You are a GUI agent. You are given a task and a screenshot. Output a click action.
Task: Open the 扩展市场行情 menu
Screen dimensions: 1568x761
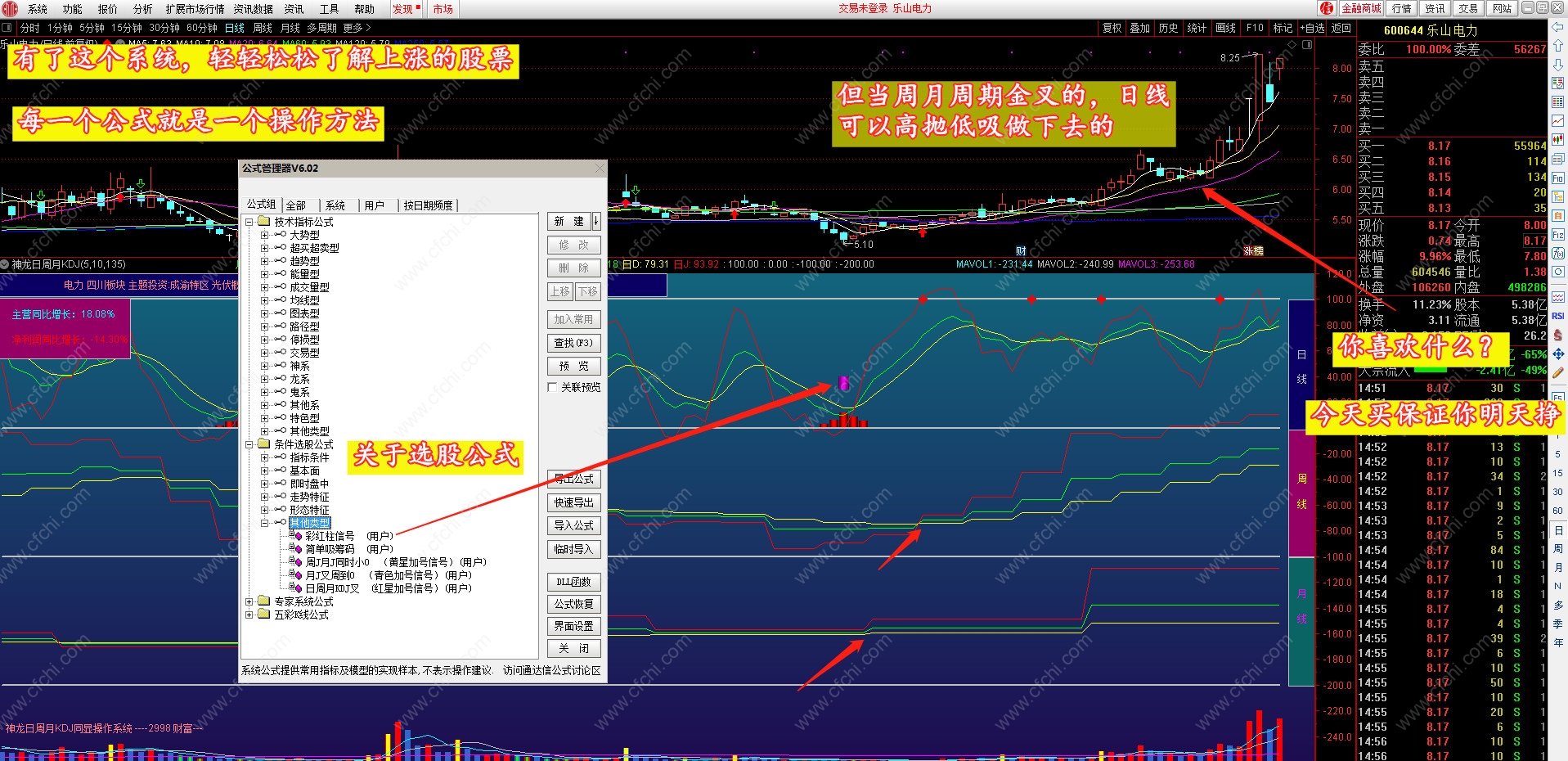point(195,9)
